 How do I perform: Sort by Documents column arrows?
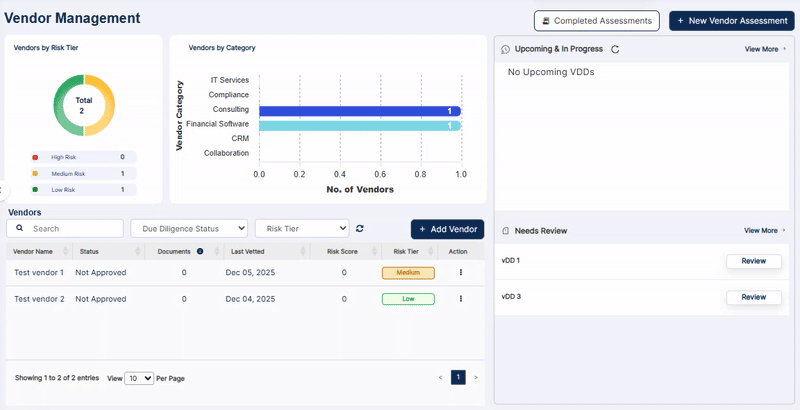pyautogui.click(x=216, y=251)
